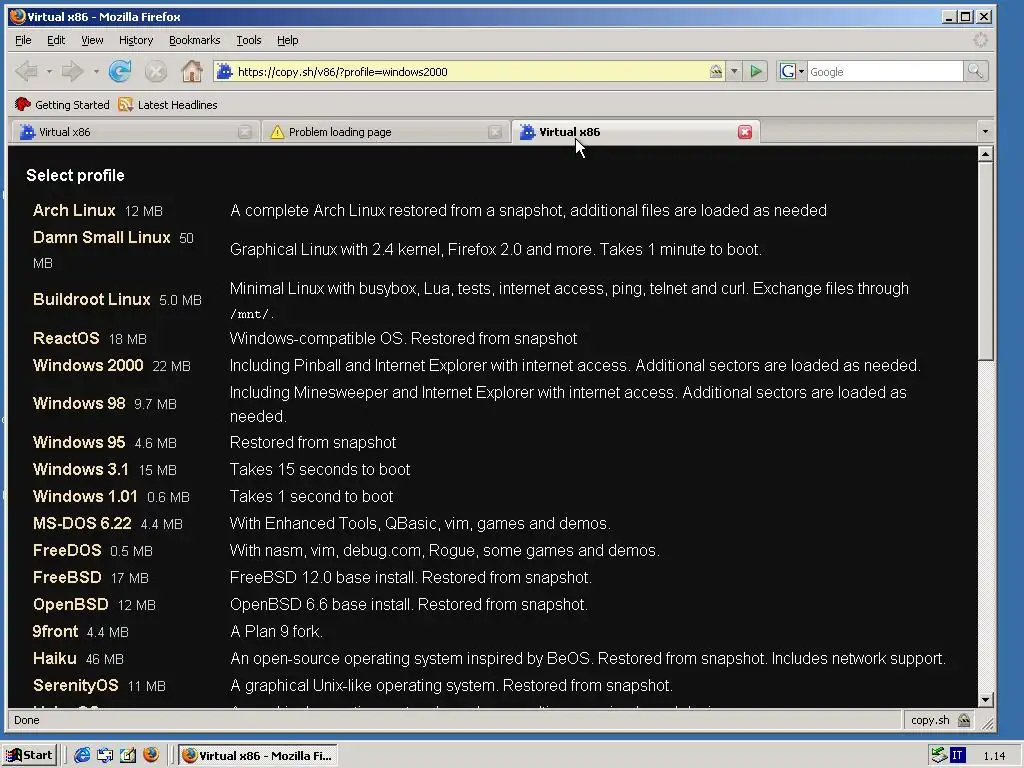Open the Getting Started bookmark
1024x768 pixels.
click(x=63, y=104)
